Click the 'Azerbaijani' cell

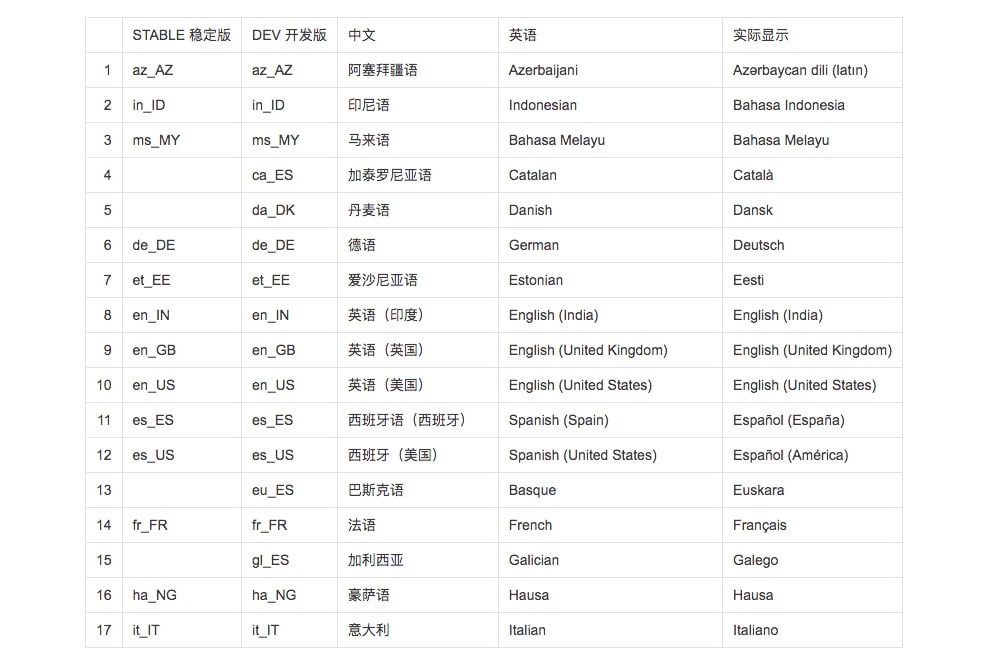pos(610,70)
